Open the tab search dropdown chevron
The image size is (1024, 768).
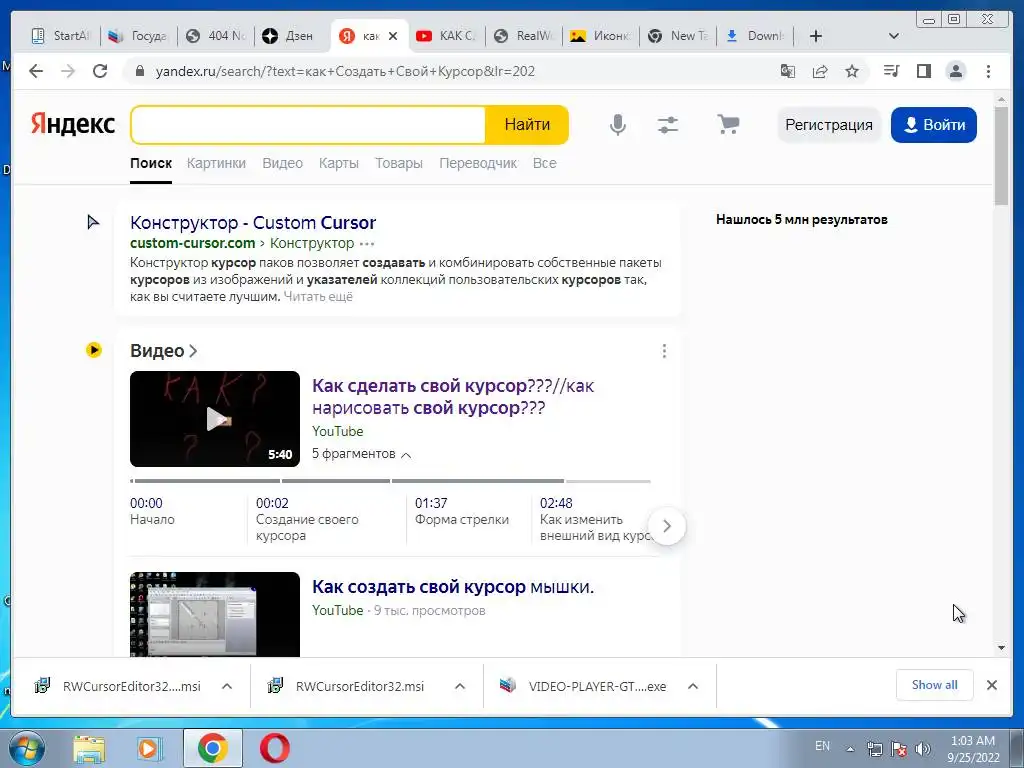click(x=894, y=36)
